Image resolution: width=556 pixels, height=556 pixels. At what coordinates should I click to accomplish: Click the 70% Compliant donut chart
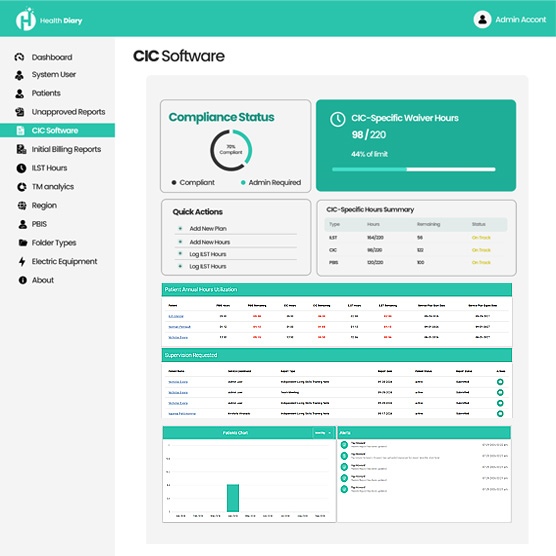(x=231, y=150)
